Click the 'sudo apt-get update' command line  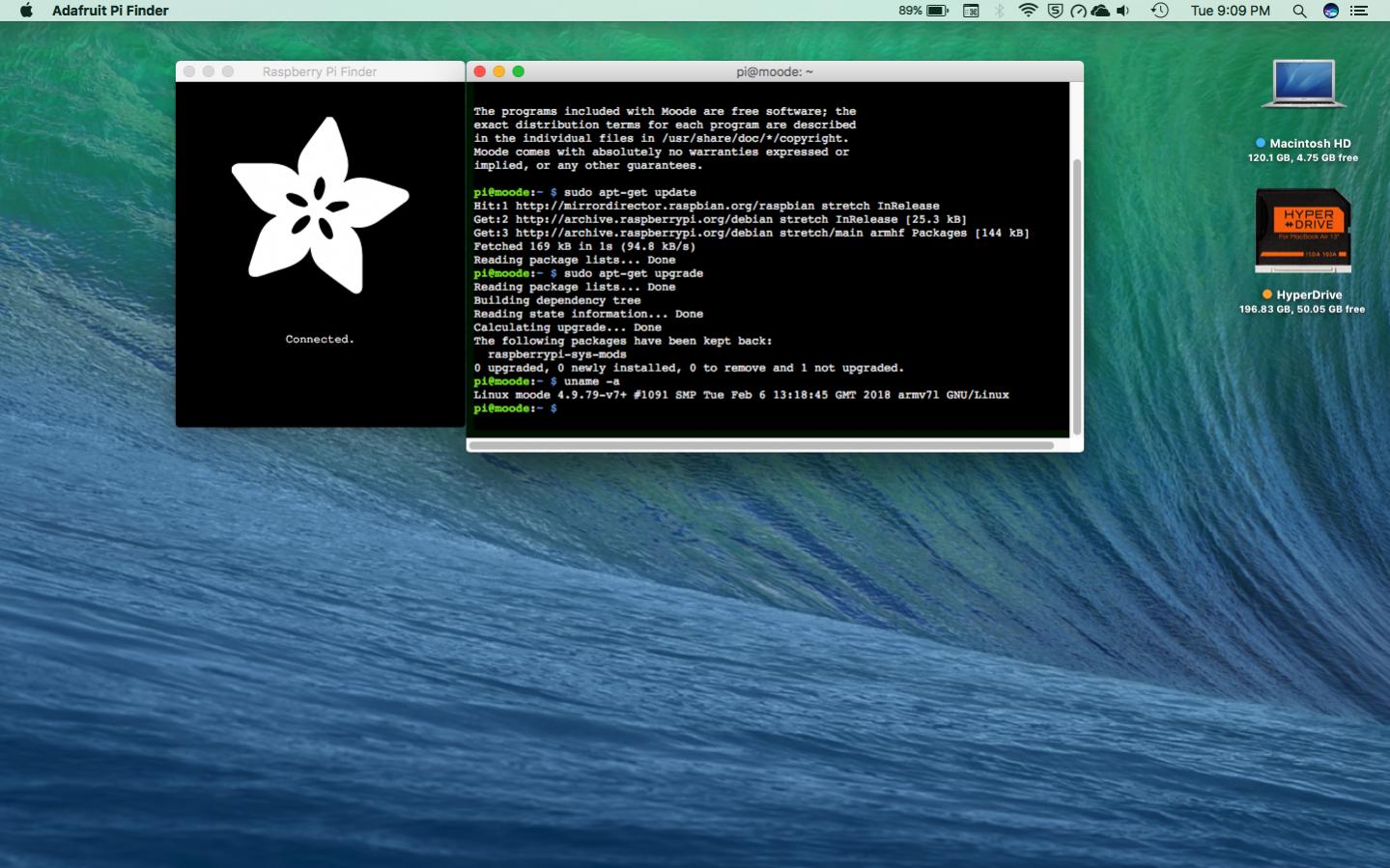click(584, 192)
